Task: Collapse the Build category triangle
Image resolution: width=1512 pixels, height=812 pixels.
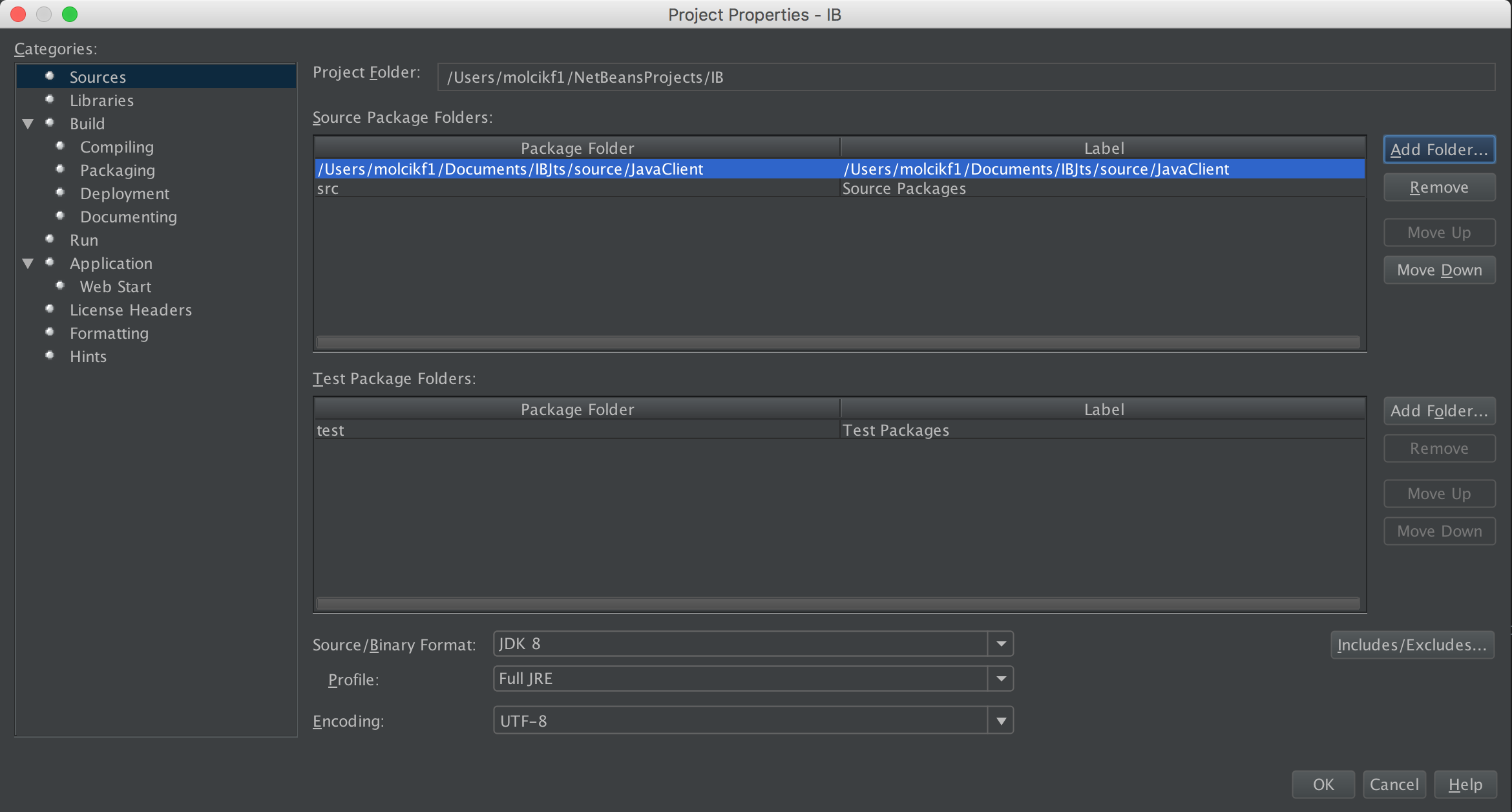Action: pyautogui.click(x=28, y=123)
